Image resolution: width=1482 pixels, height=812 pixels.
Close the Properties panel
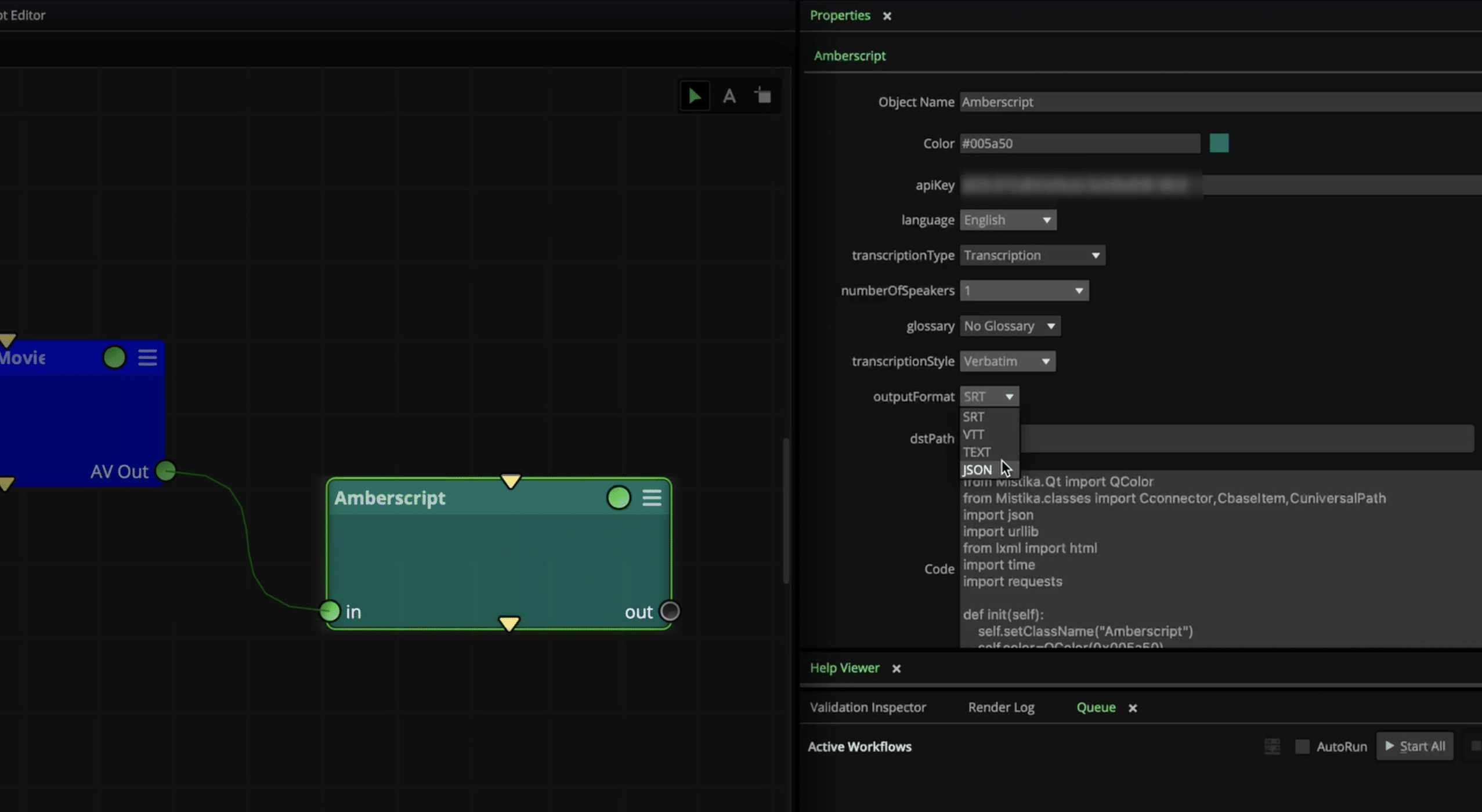[887, 16]
